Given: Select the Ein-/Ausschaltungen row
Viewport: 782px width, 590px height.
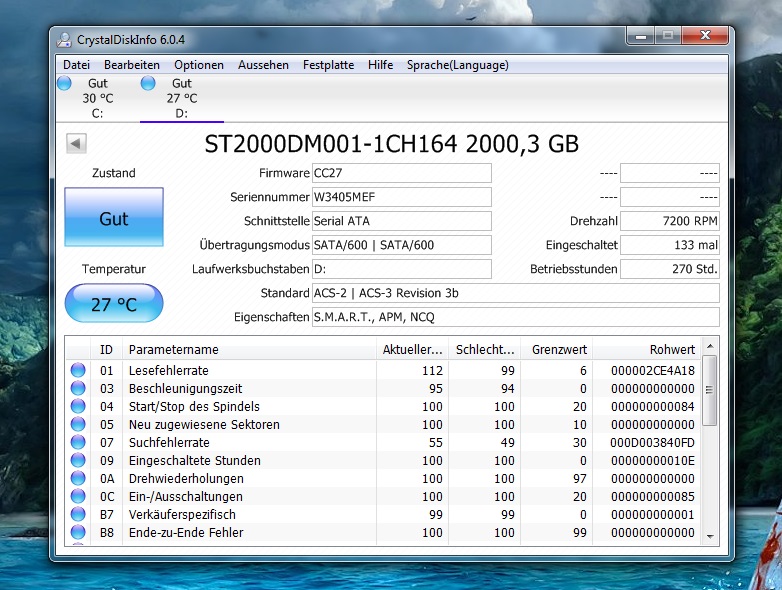Looking at the screenshot, I should click(x=383, y=496).
